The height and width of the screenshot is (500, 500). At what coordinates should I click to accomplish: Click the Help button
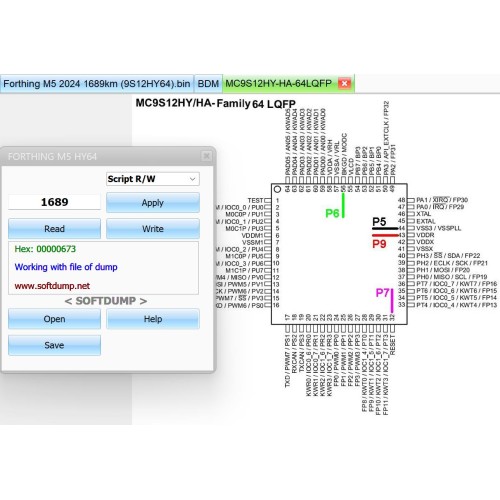(x=153, y=319)
